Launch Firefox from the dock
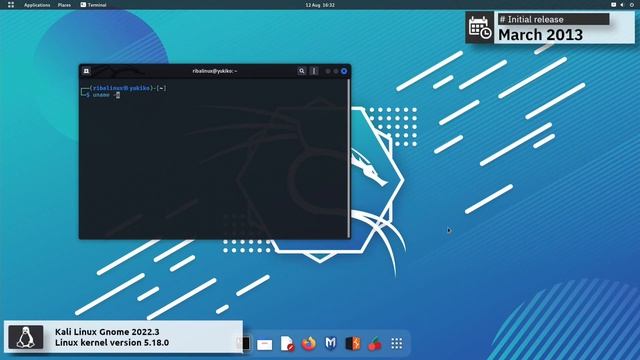The height and width of the screenshot is (360, 640). (x=309, y=344)
